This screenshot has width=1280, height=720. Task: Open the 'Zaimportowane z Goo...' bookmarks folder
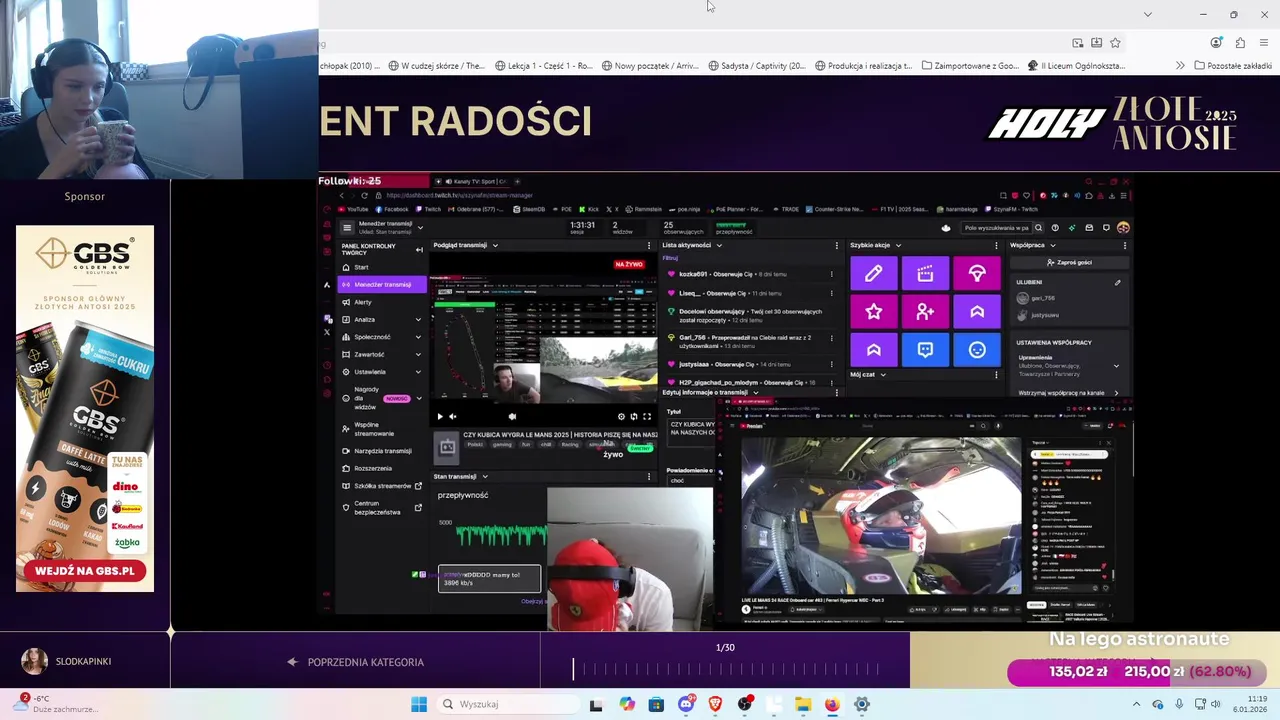(x=970, y=66)
